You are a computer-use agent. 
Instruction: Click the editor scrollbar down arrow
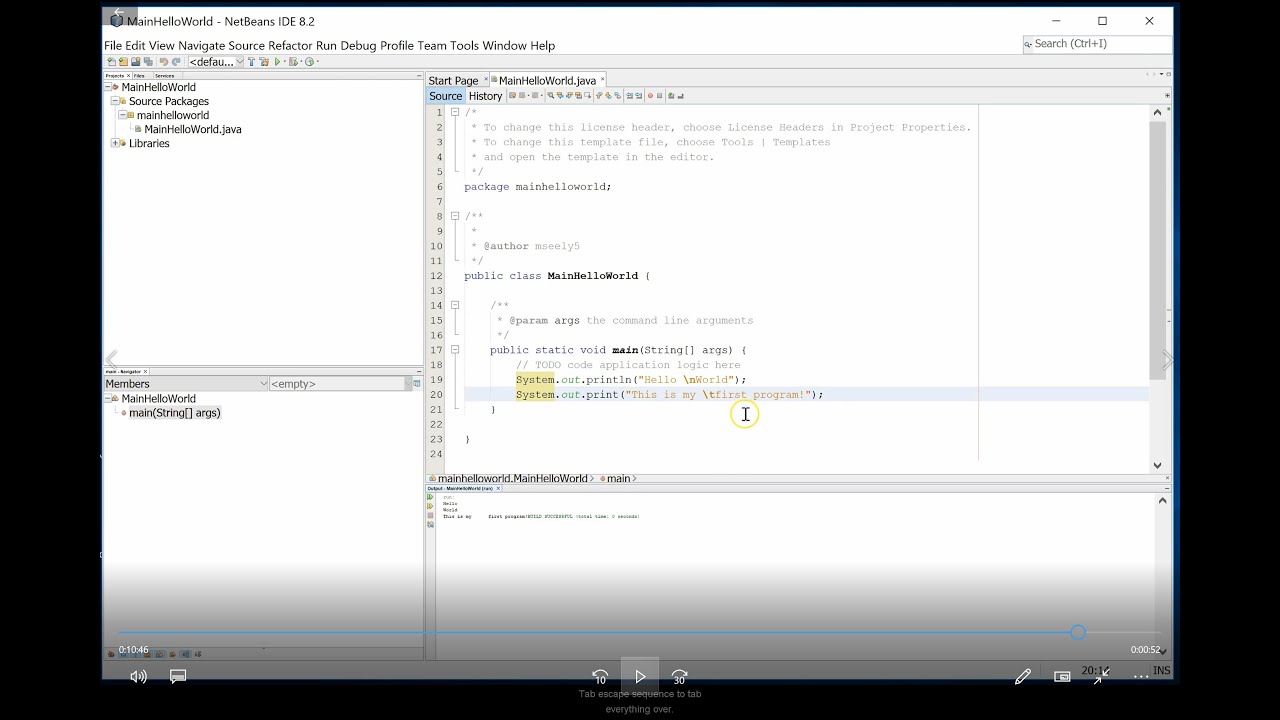tap(1157, 465)
